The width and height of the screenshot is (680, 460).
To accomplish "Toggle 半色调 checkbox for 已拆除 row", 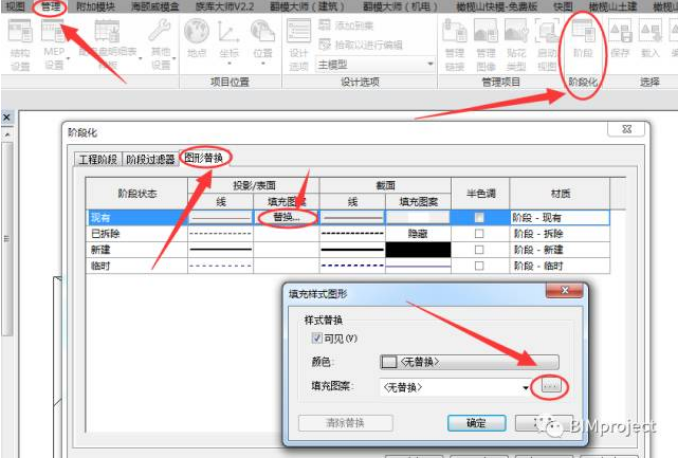I will (x=479, y=234).
